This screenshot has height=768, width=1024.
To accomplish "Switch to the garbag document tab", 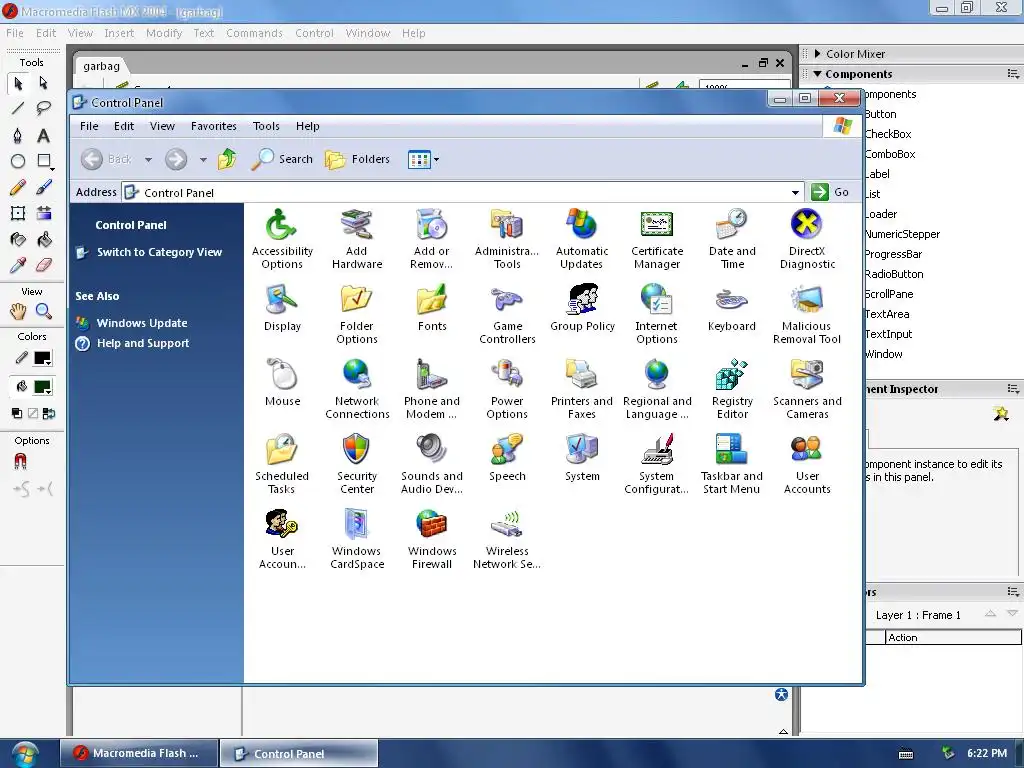I will [101, 66].
